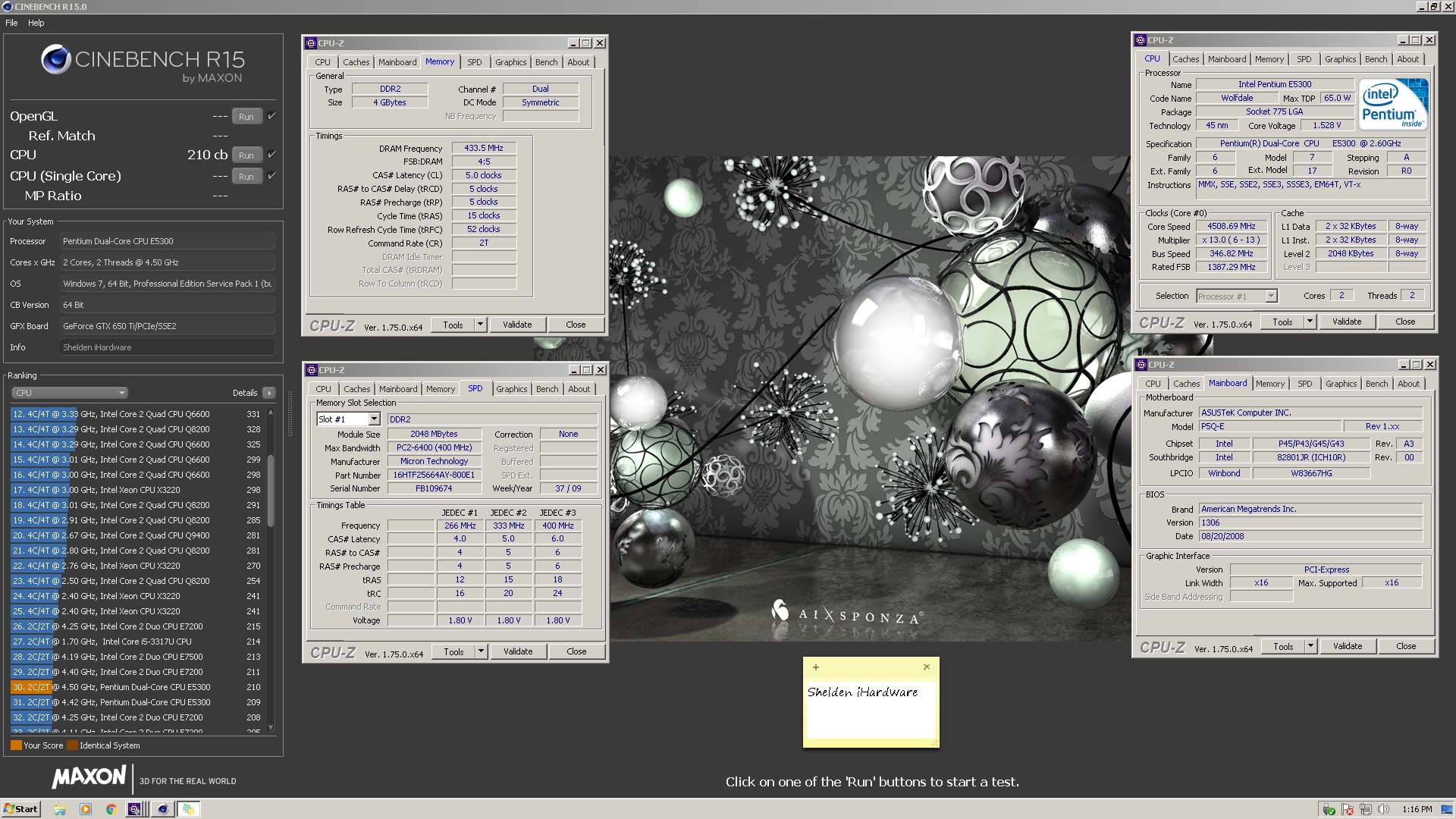Click Close button in SPD CPU-Z window
The width and height of the screenshot is (1456, 819).
point(576,651)
